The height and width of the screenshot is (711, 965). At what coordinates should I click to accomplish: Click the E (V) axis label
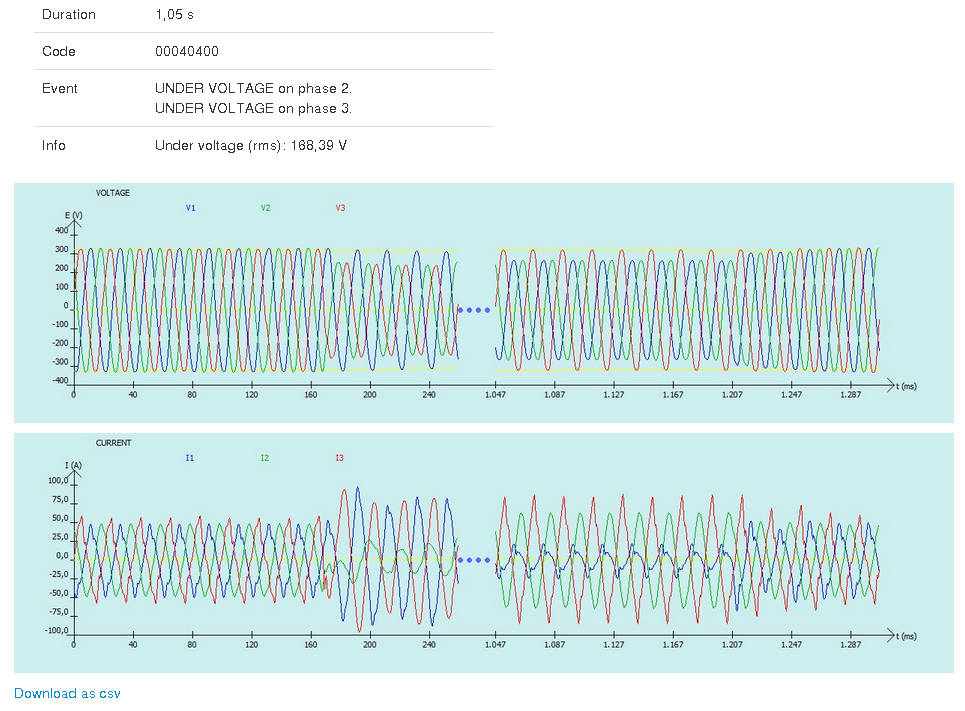pyautogui.click(x=73, y=215)
